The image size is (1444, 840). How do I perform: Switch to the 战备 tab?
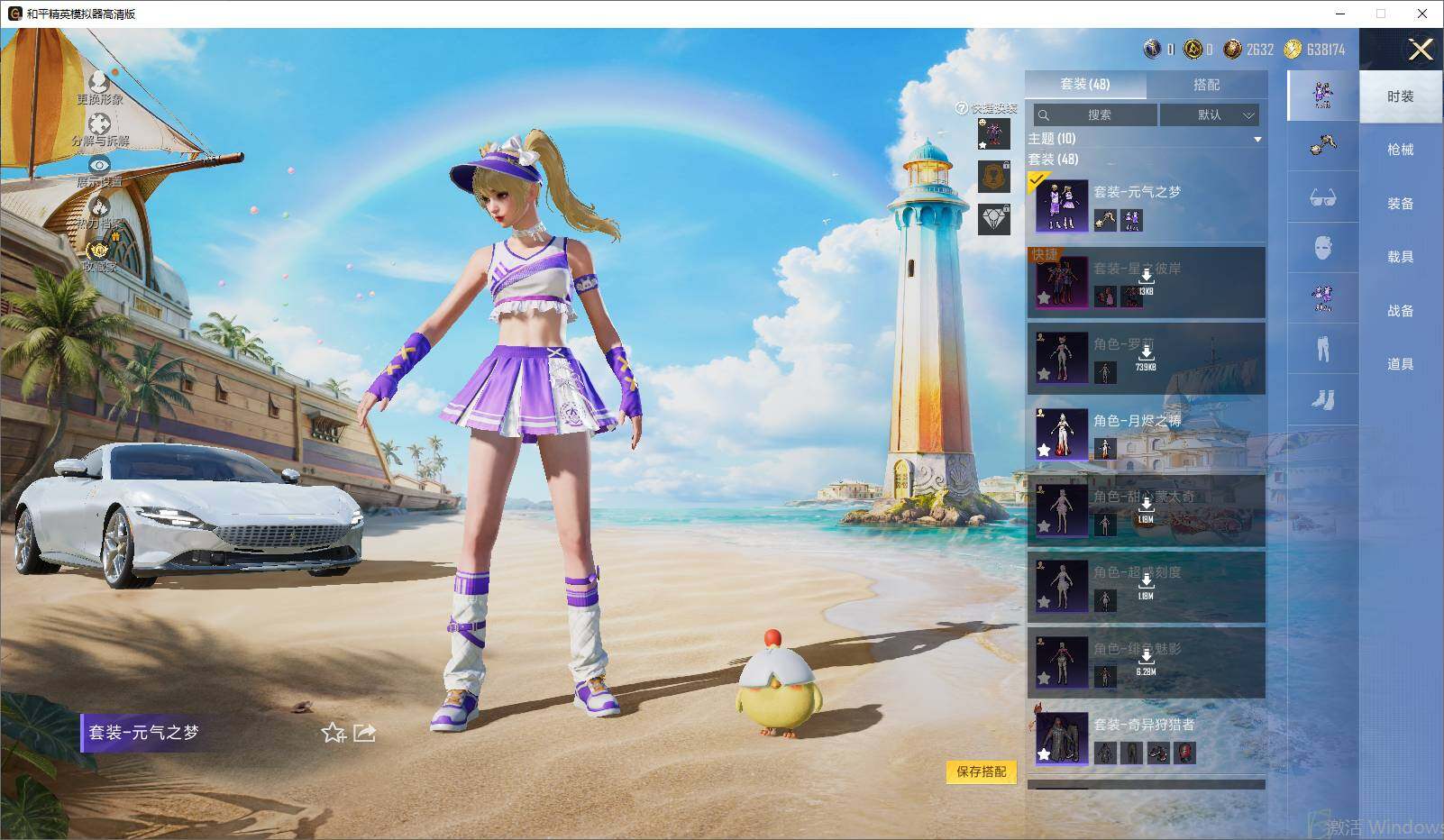click(1400, 311)
